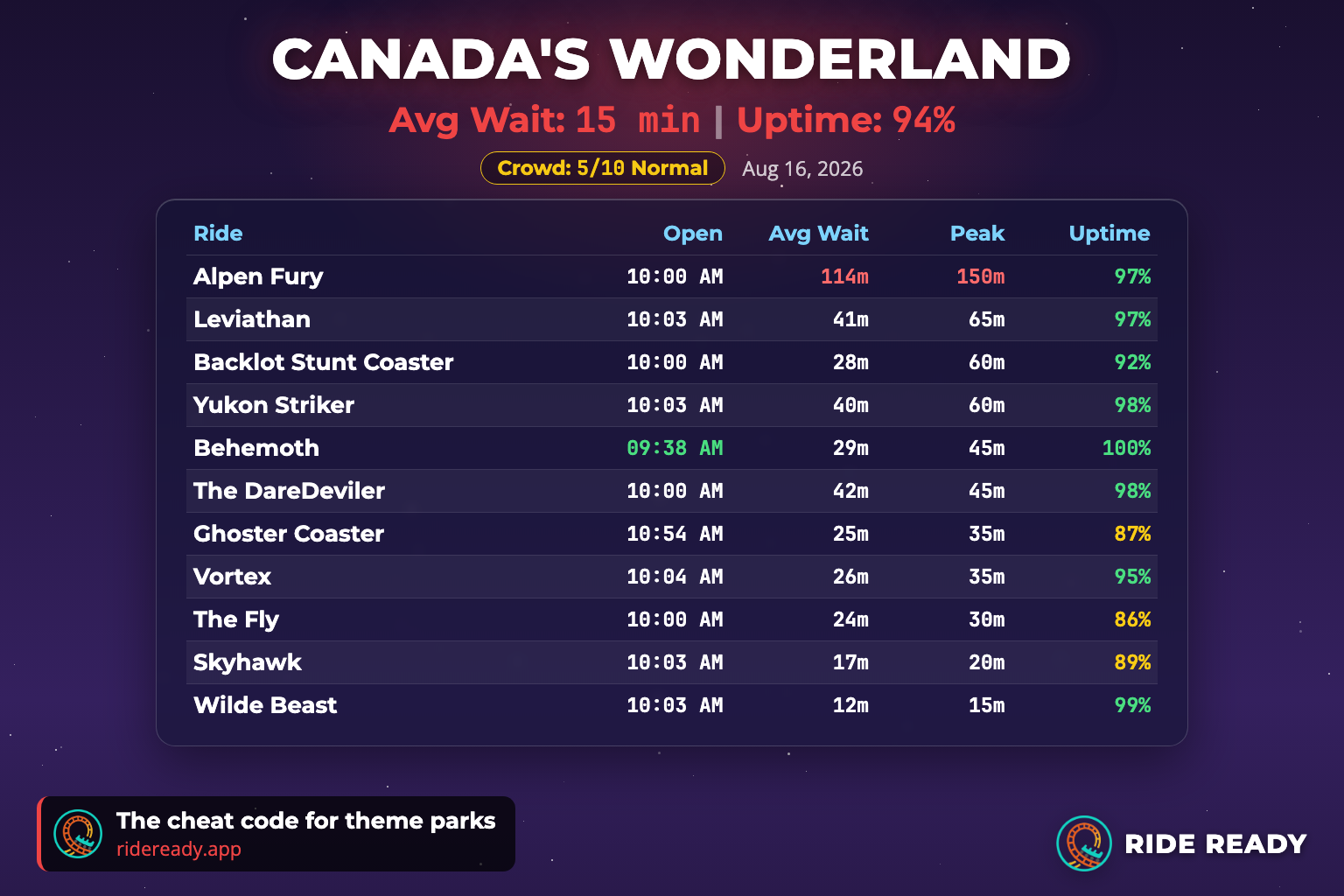Click Ghoster Coaster's 87% uptime value

click(1132, 534)
